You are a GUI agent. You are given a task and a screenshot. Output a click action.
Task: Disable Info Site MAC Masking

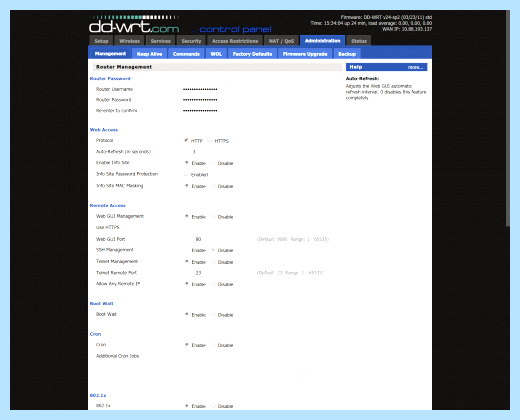(x=213, y=186)
